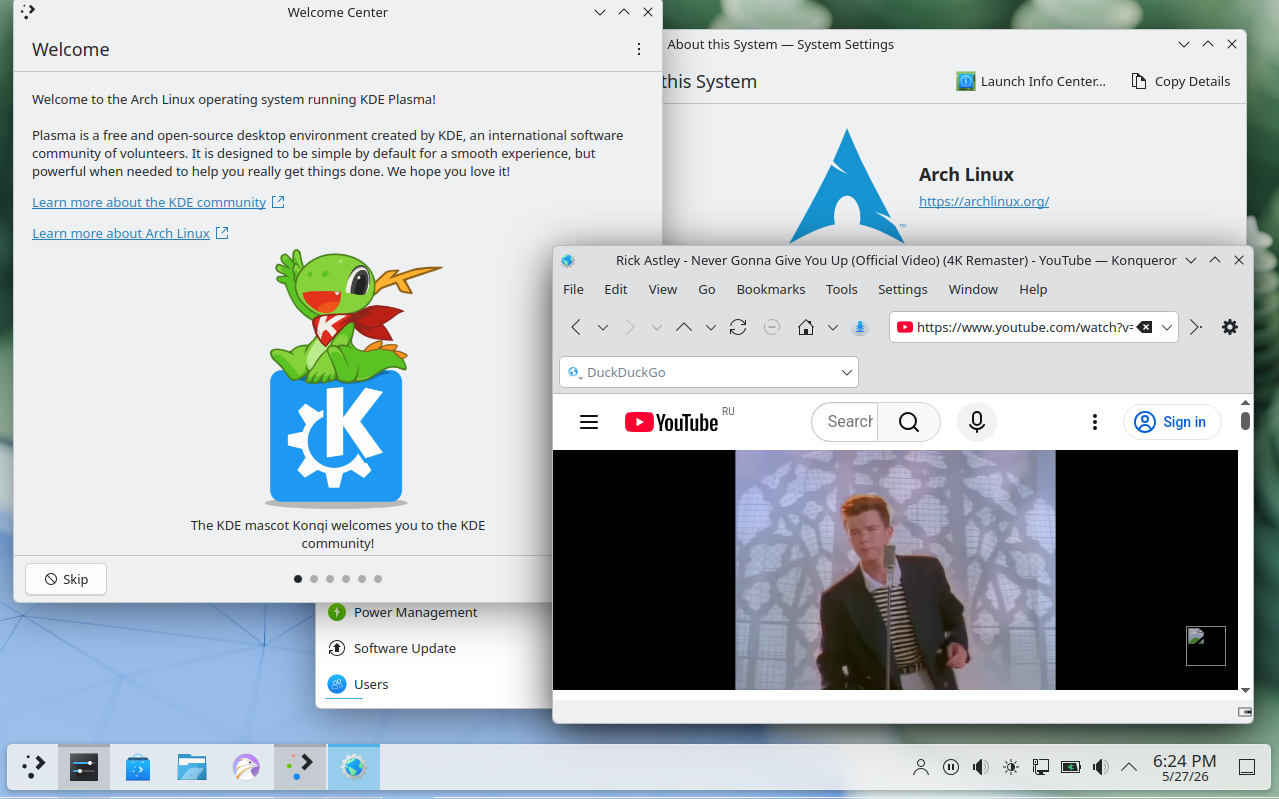Reload the YouTube page in Konqueror
The height and width of the screenshot is (799, 1279).
[x=738, y=327]
